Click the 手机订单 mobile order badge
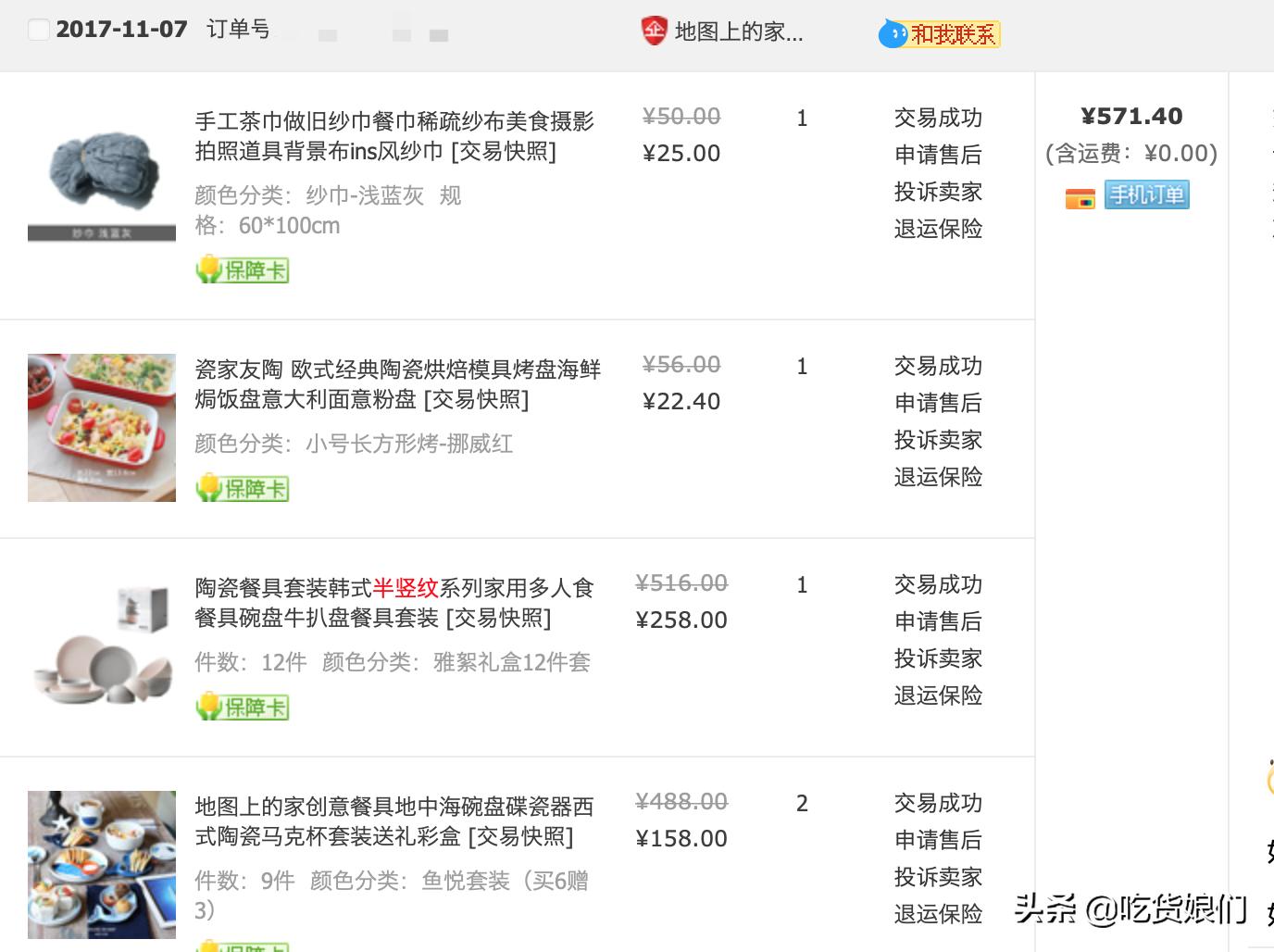The width and height of the screenshot is (1274, 952). (1146, 195)
